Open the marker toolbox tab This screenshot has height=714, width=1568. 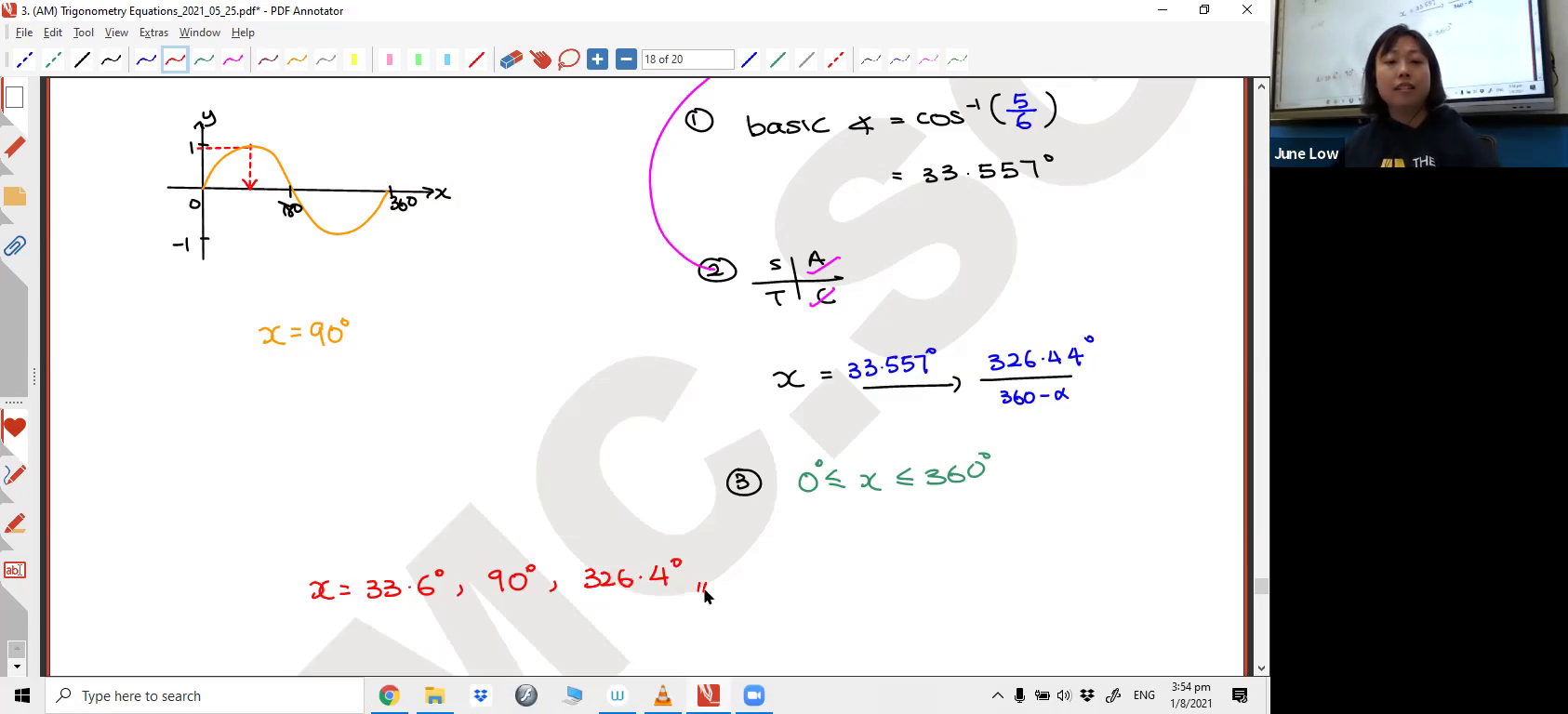tap(14, 523)
